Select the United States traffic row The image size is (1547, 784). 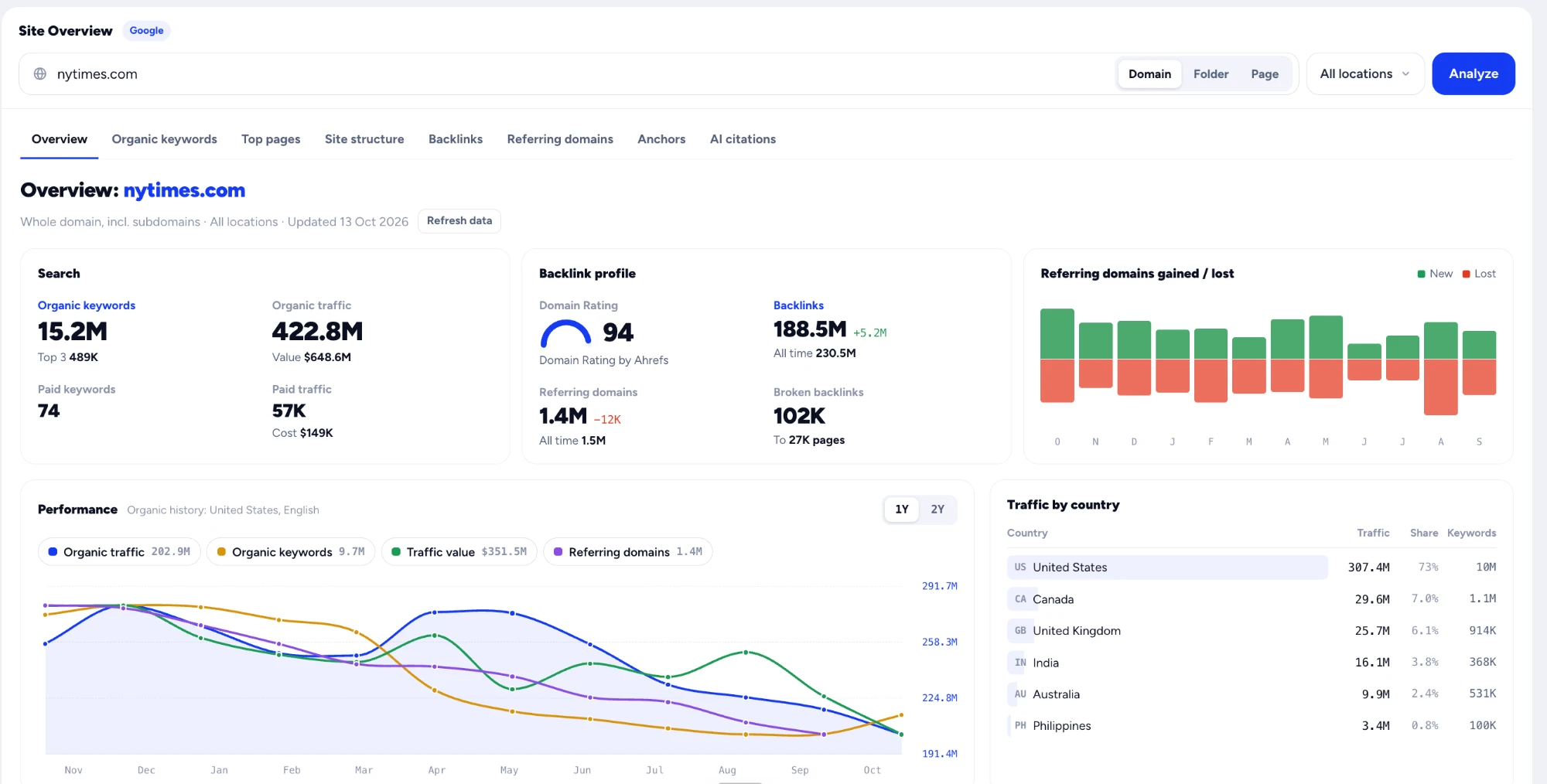1252,567
